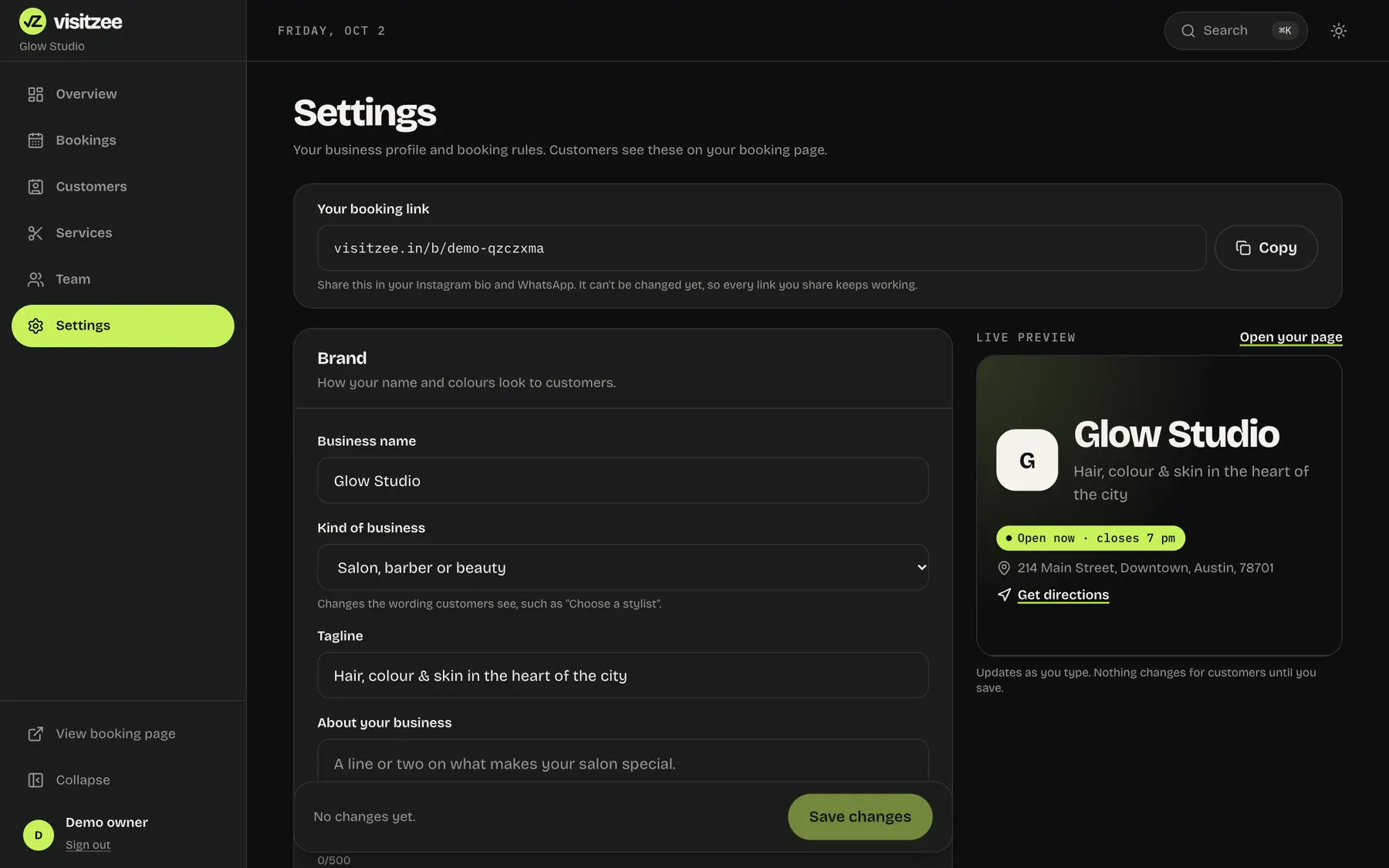Select the Services menu item
This screenshot has height=868, width=1389.
123,233
